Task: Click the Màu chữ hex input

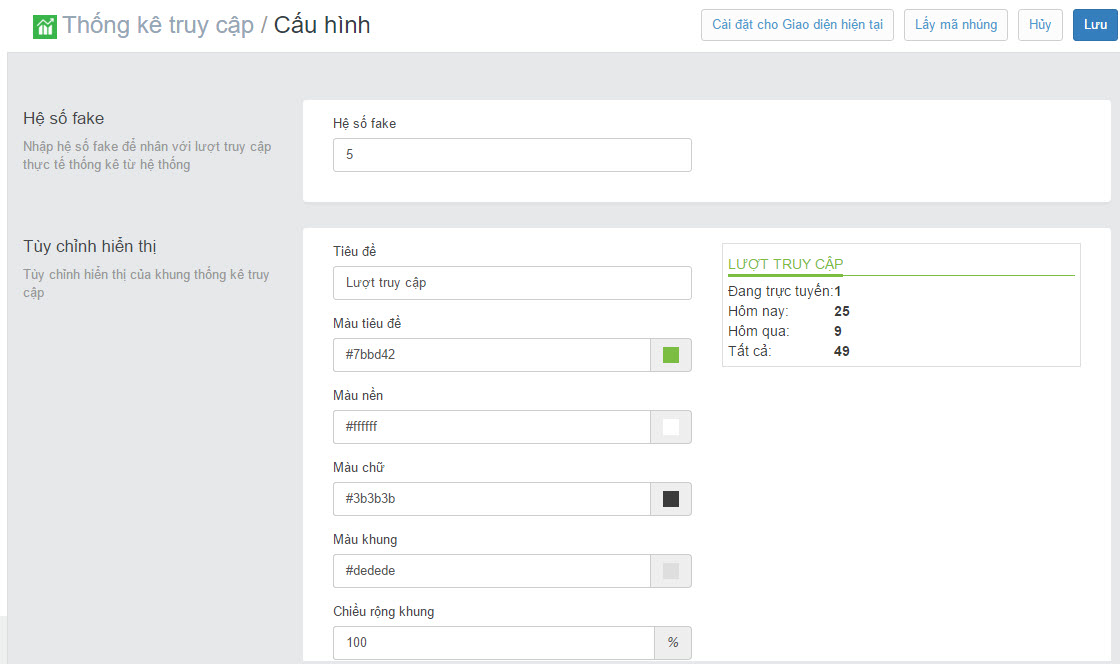Action: point(491,499)
